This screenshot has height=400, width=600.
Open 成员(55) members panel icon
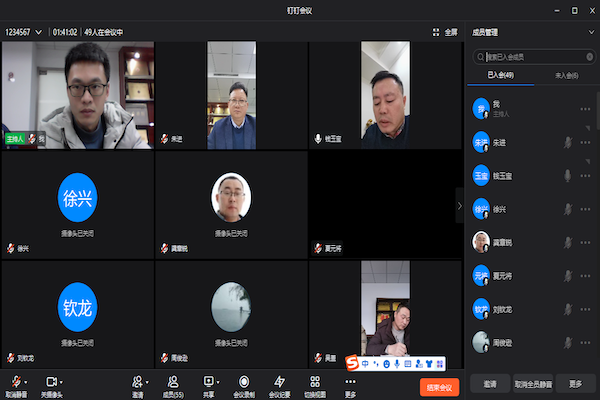tap(173, 381)
